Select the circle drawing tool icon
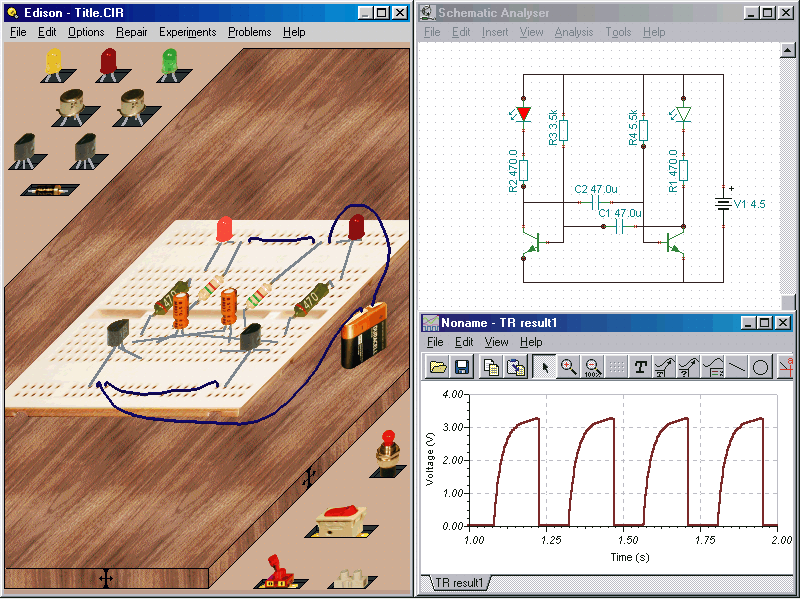This screenshot has width=800, height=600. (x=761, y=367)
